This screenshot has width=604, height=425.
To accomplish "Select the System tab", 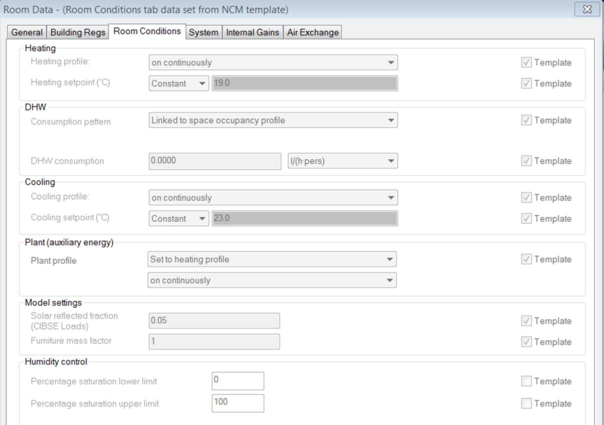I will 203,32.
